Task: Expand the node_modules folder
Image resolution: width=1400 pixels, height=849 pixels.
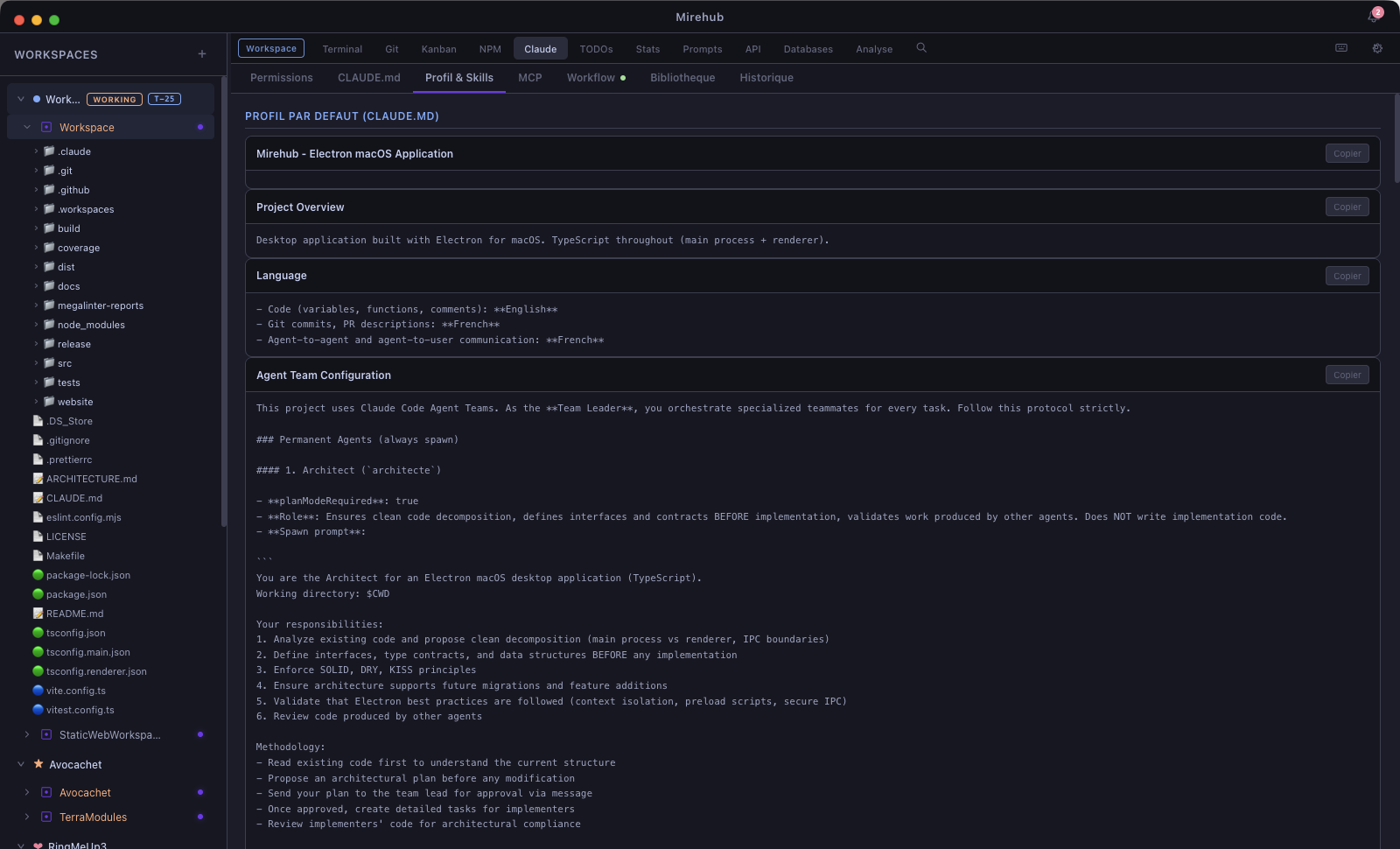Action: [x=36, y=324]
